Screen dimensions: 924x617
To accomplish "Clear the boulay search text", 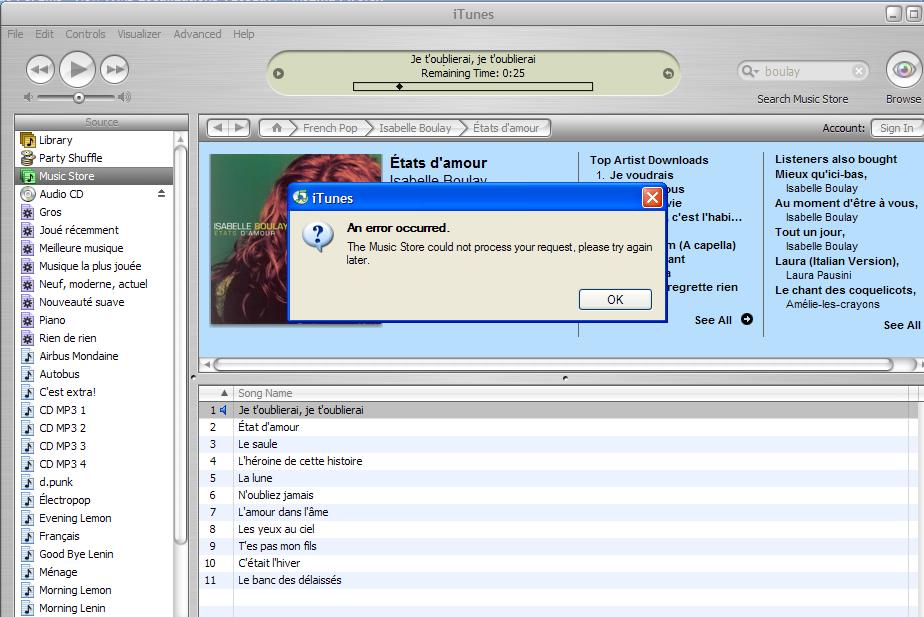I will click(x=859, y=71).
